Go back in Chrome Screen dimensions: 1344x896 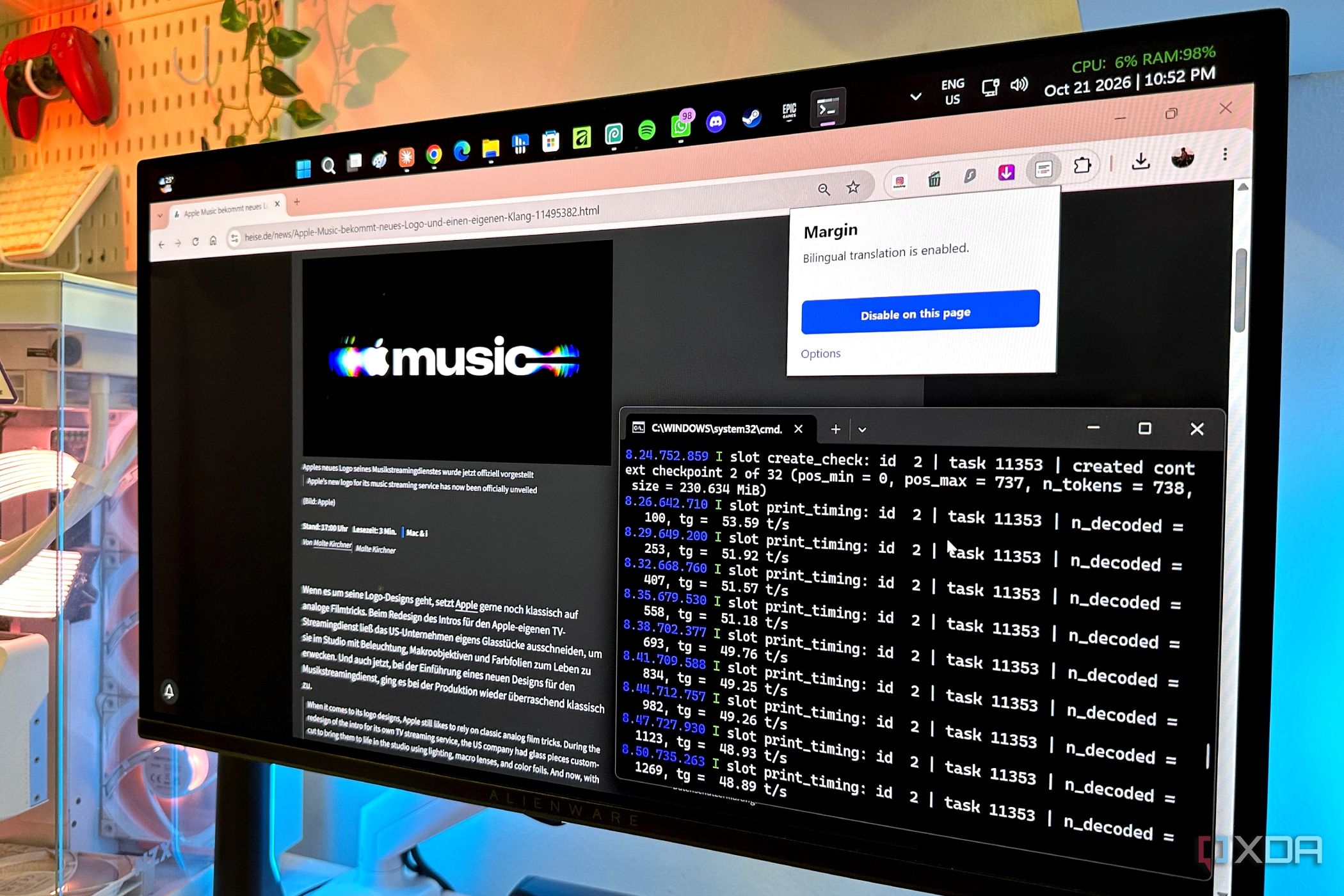tap(161, 244)
